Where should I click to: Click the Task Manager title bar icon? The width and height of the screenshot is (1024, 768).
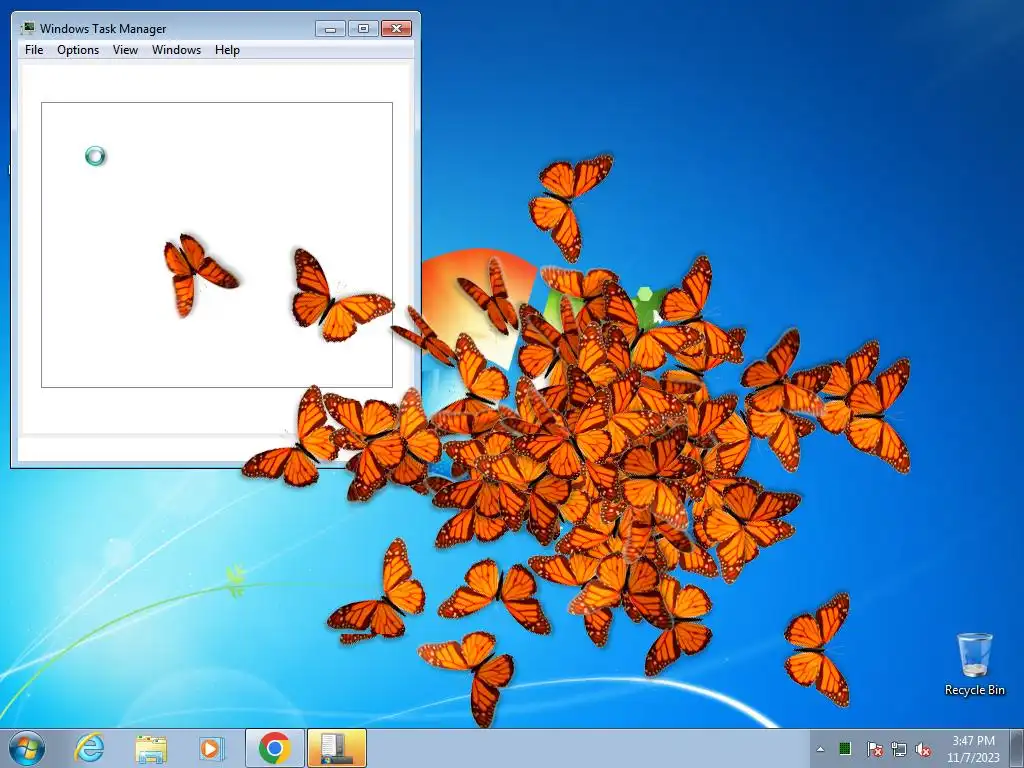point(28,28)
